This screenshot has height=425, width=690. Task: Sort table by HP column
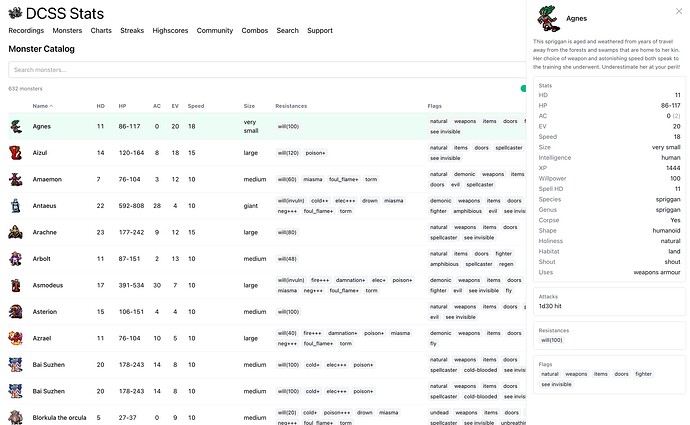[122, 106]
